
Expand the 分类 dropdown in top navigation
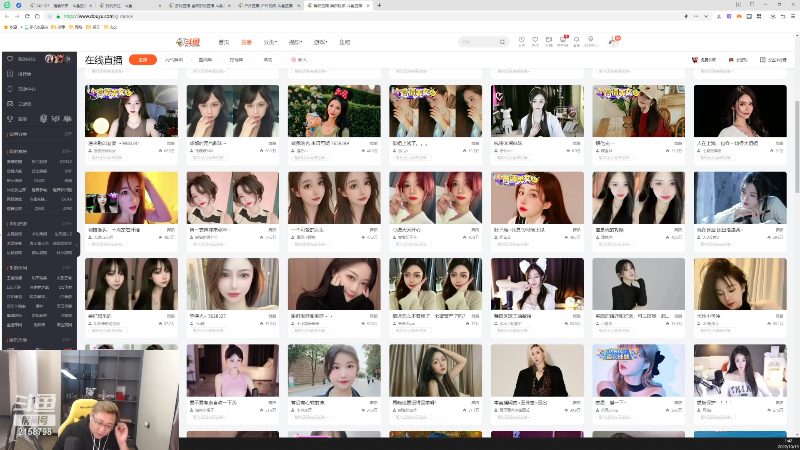tap(270, 42)
